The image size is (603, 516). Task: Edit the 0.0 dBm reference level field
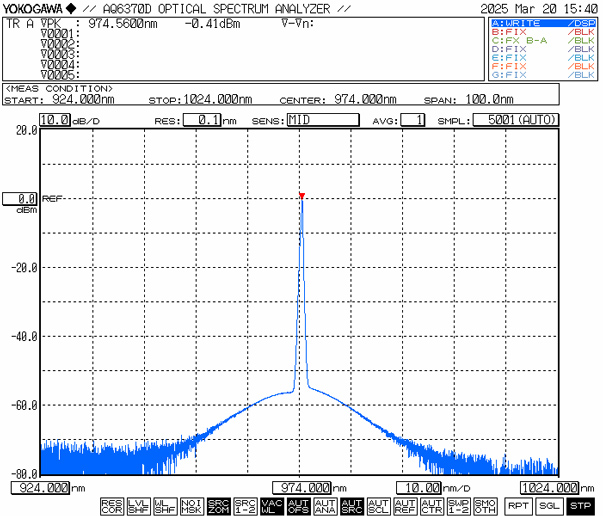[20, 199]
